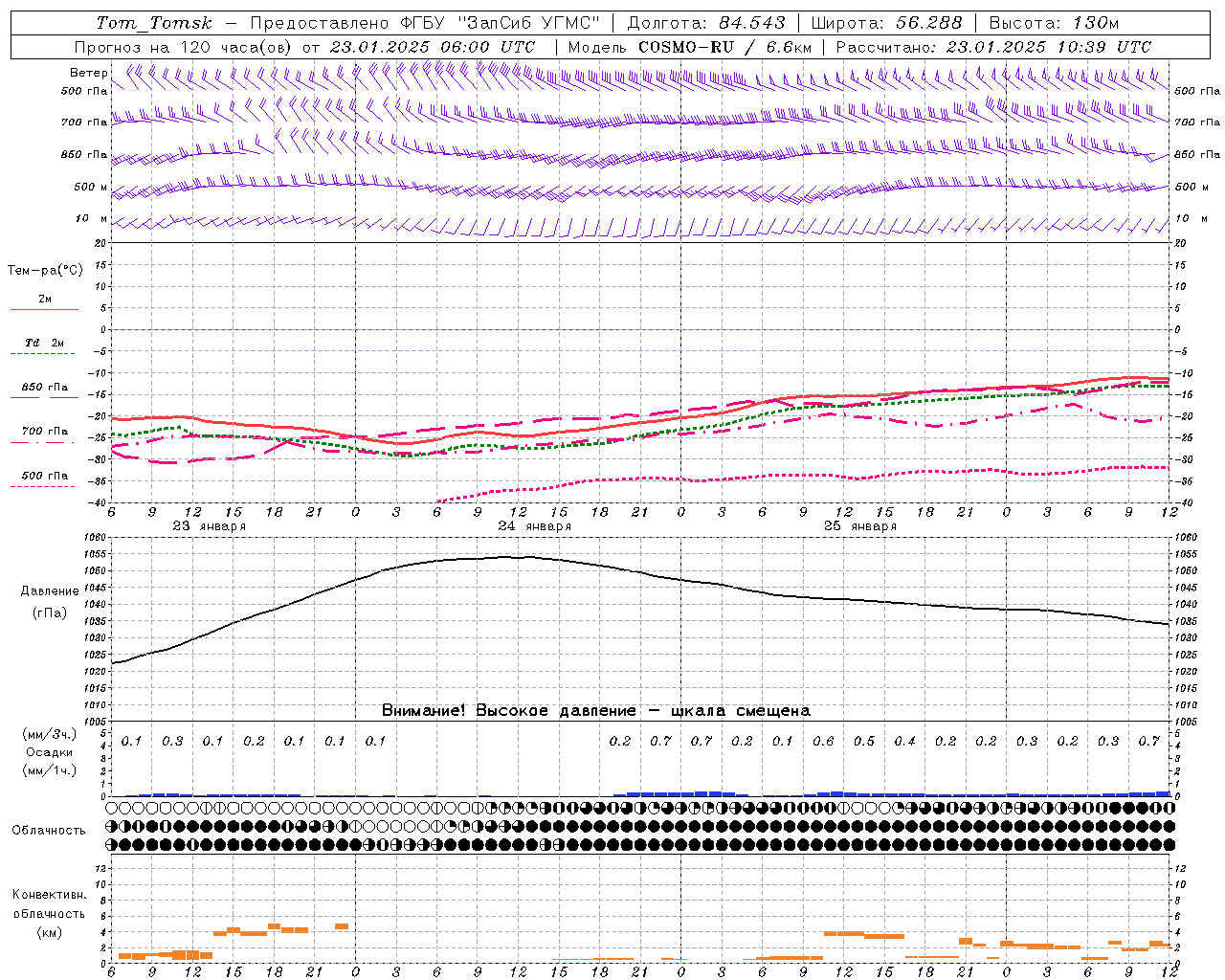The height and width of the screenshot is (980, 1225).
Task: Click the Tom_Tomsk station title
Action: [x=154, y=23]
